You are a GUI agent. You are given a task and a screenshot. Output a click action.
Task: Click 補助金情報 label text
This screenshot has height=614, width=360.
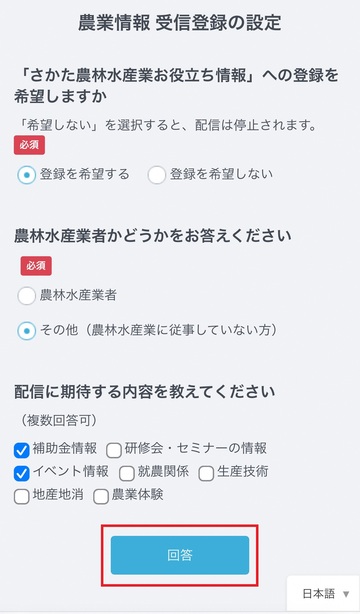65,448
